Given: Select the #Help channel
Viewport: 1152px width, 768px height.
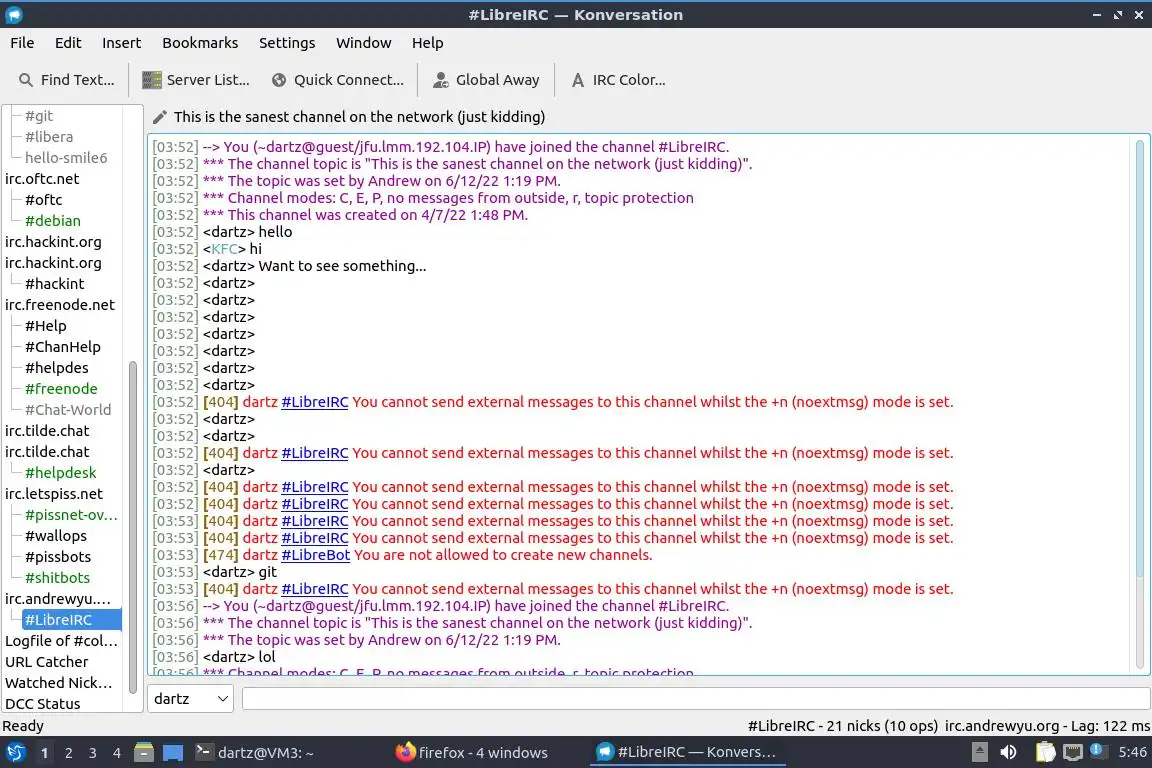Looking at the screenshot, I should coord(46,326).
